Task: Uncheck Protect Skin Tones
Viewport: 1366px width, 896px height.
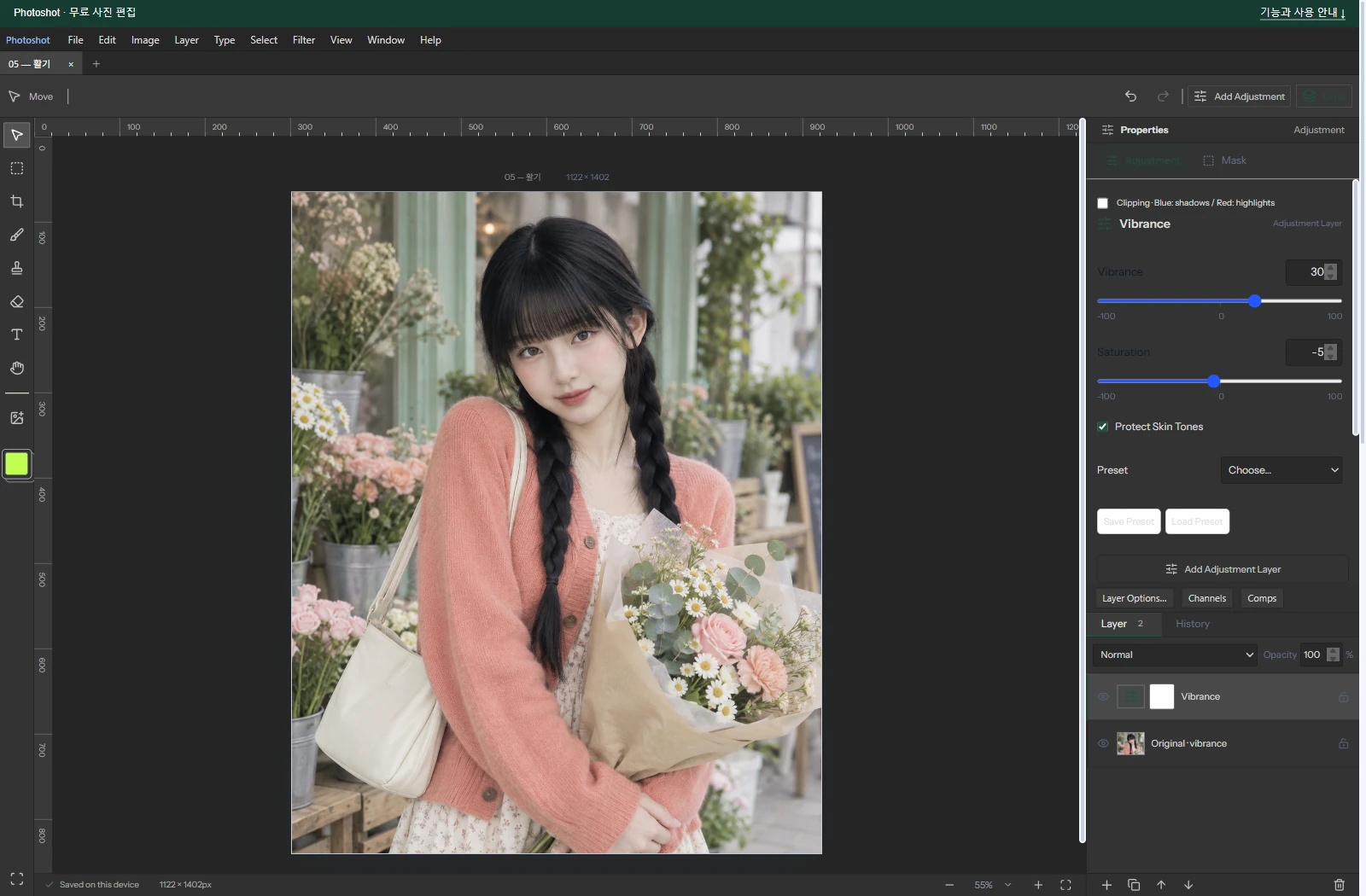Action: [1102, 427]
